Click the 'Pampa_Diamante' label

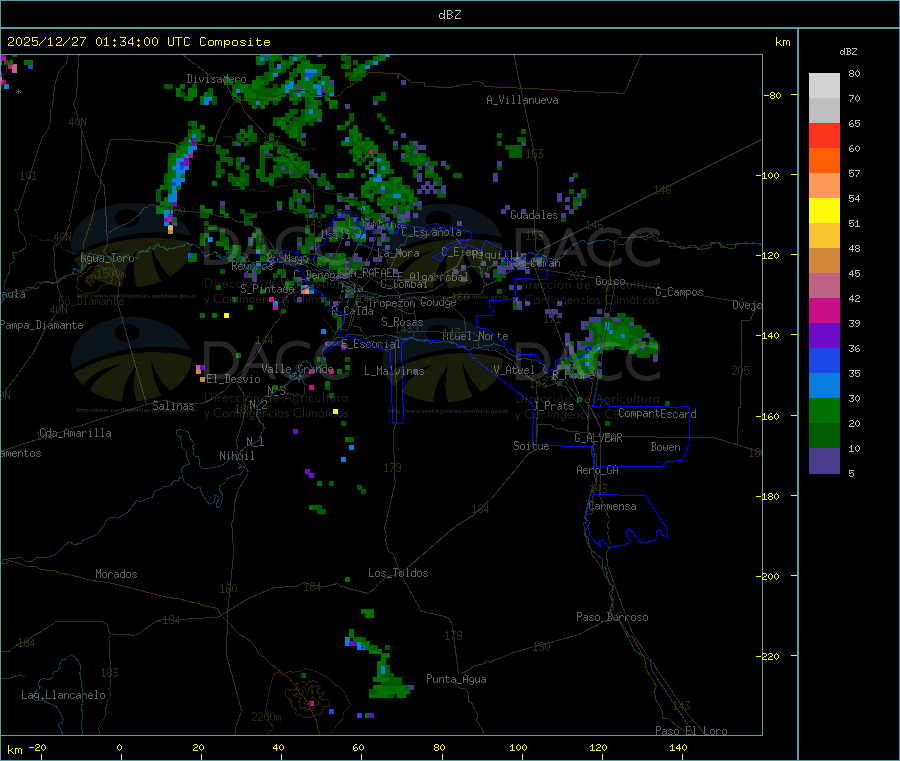(x=42, y=325)
